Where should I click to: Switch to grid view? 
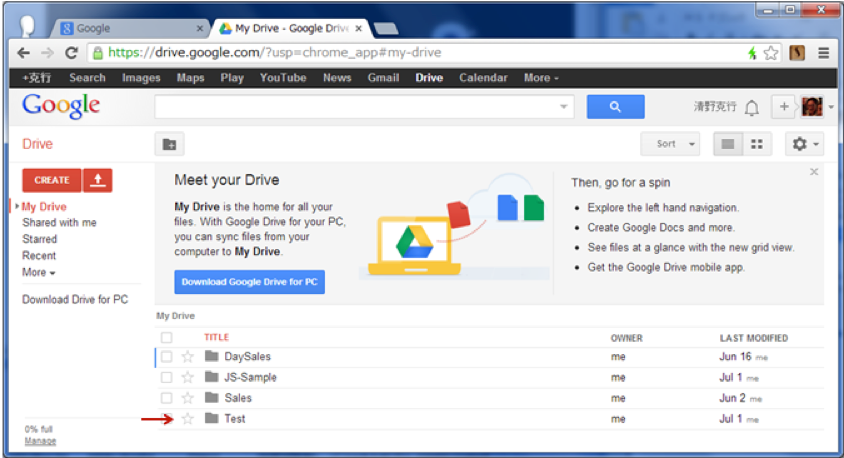(x=757, y=144)
